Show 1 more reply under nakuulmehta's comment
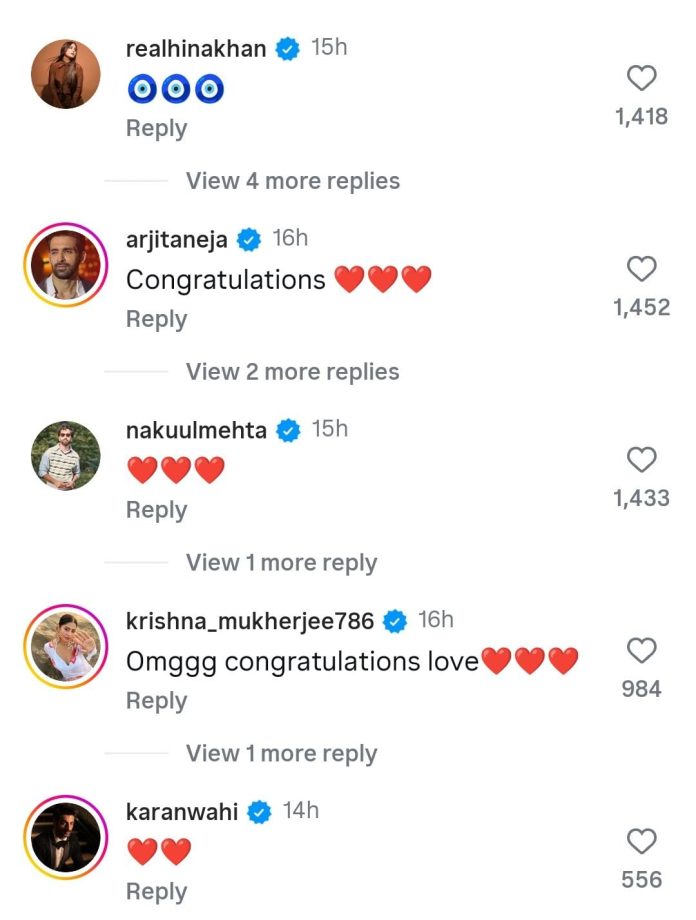 (x=280, y=562)
